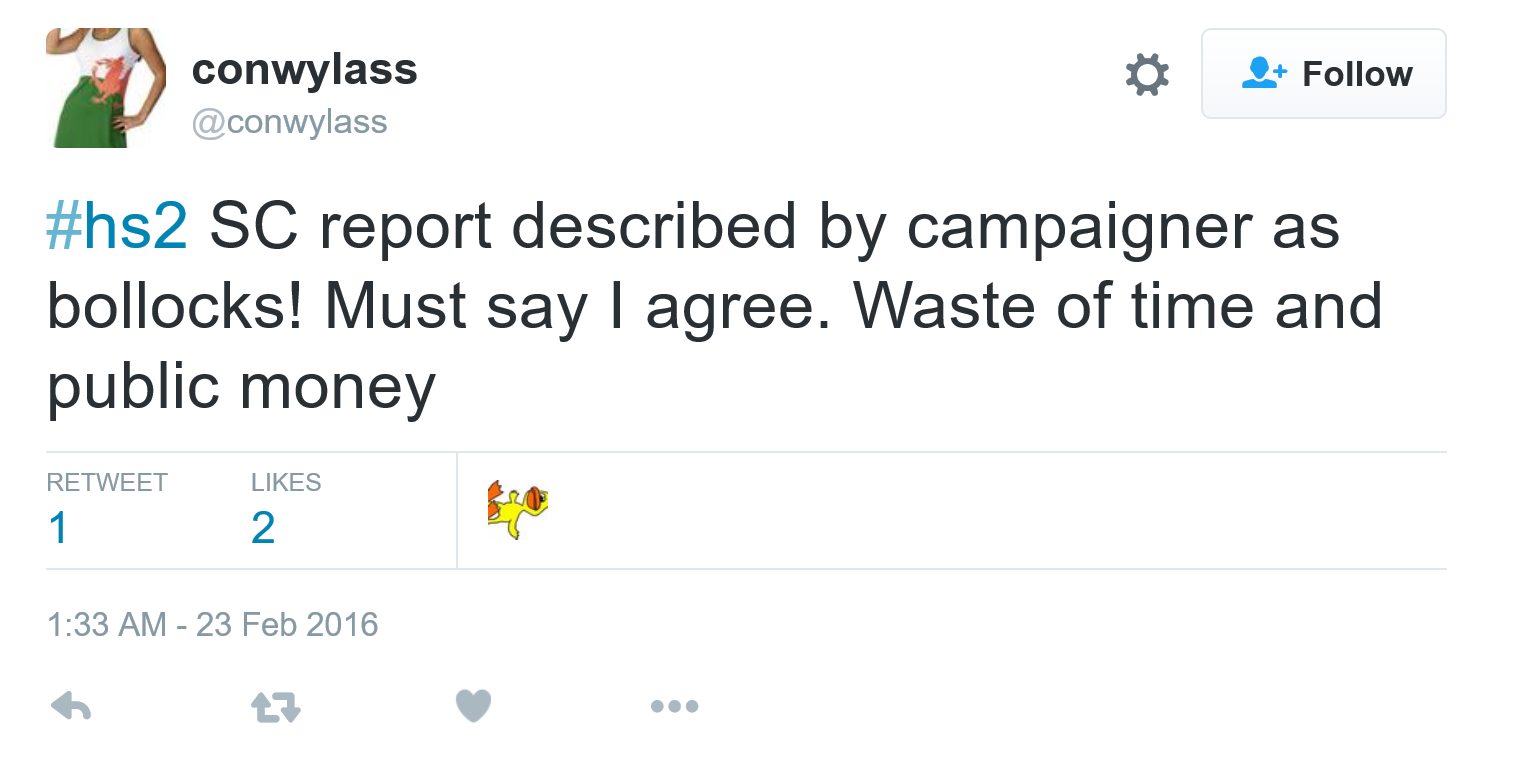1518x760 pixels.
Task: Click the reply arrow icon
Action: click(x=71, y=707)
